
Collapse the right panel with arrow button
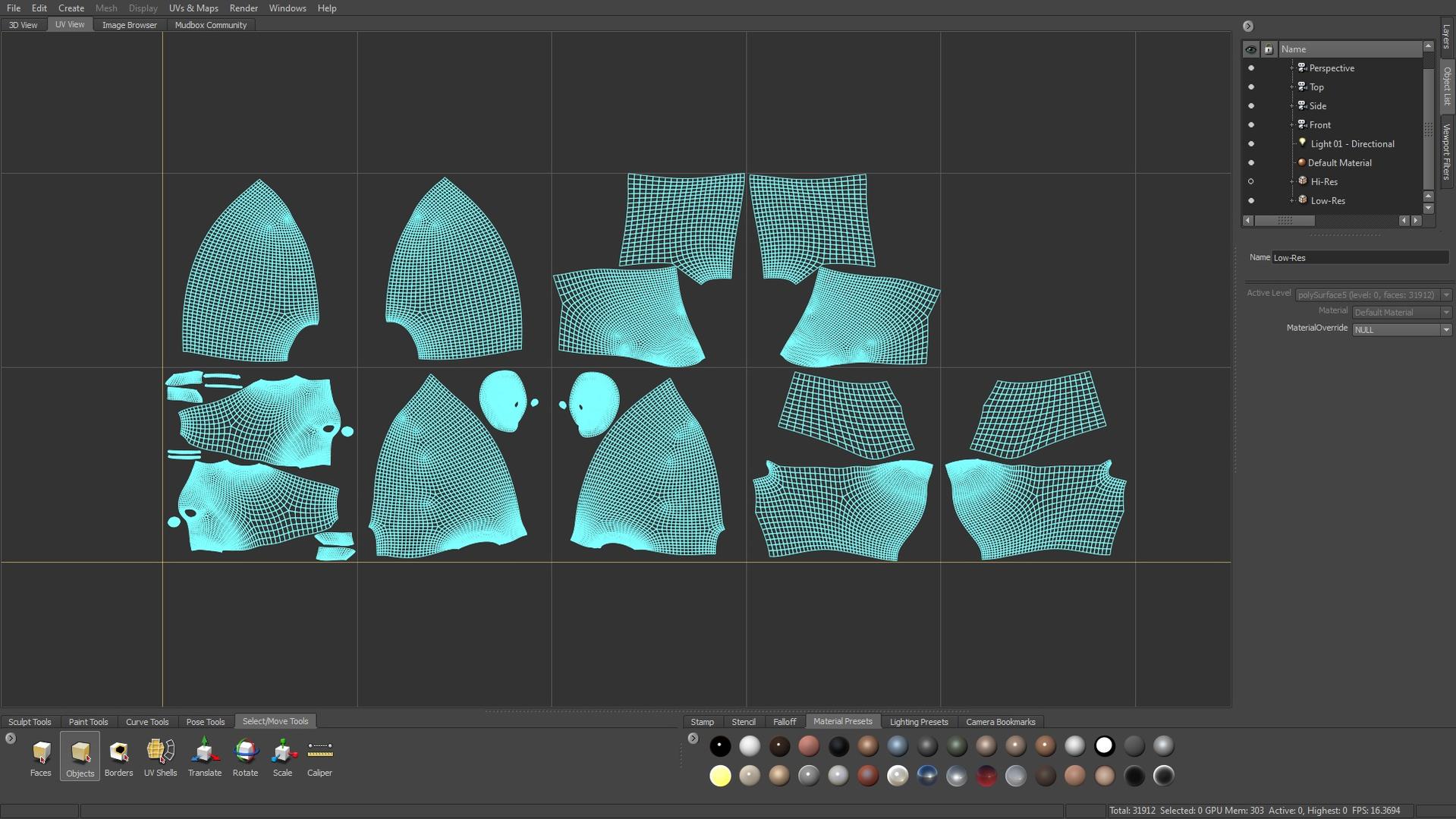[x=1248, y=27]
